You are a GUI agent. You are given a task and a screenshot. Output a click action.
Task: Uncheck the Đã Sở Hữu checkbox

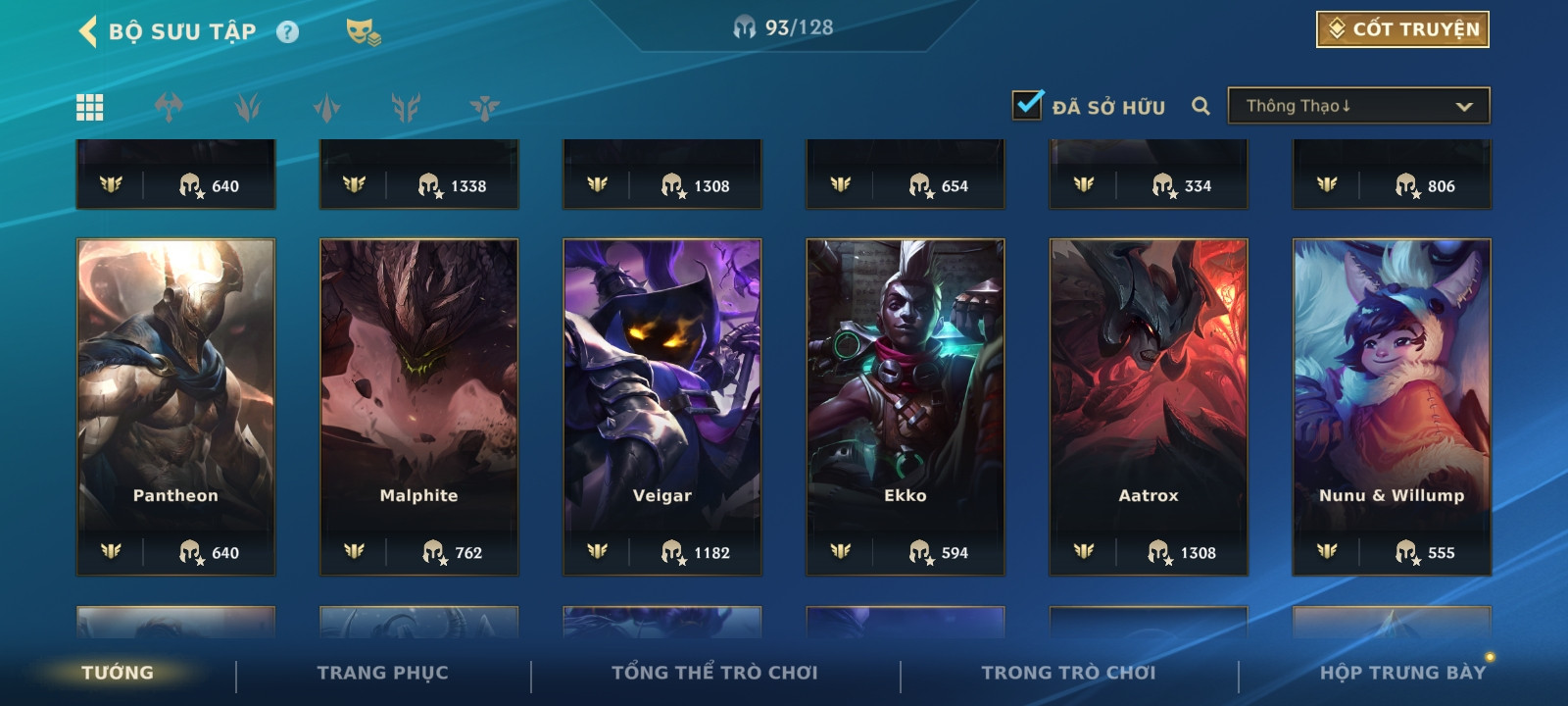[x=1027, y=105]
